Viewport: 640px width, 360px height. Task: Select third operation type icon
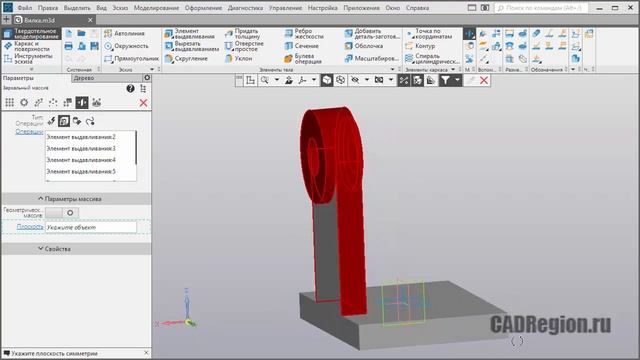pyautogui.click(x=77, y=121)
